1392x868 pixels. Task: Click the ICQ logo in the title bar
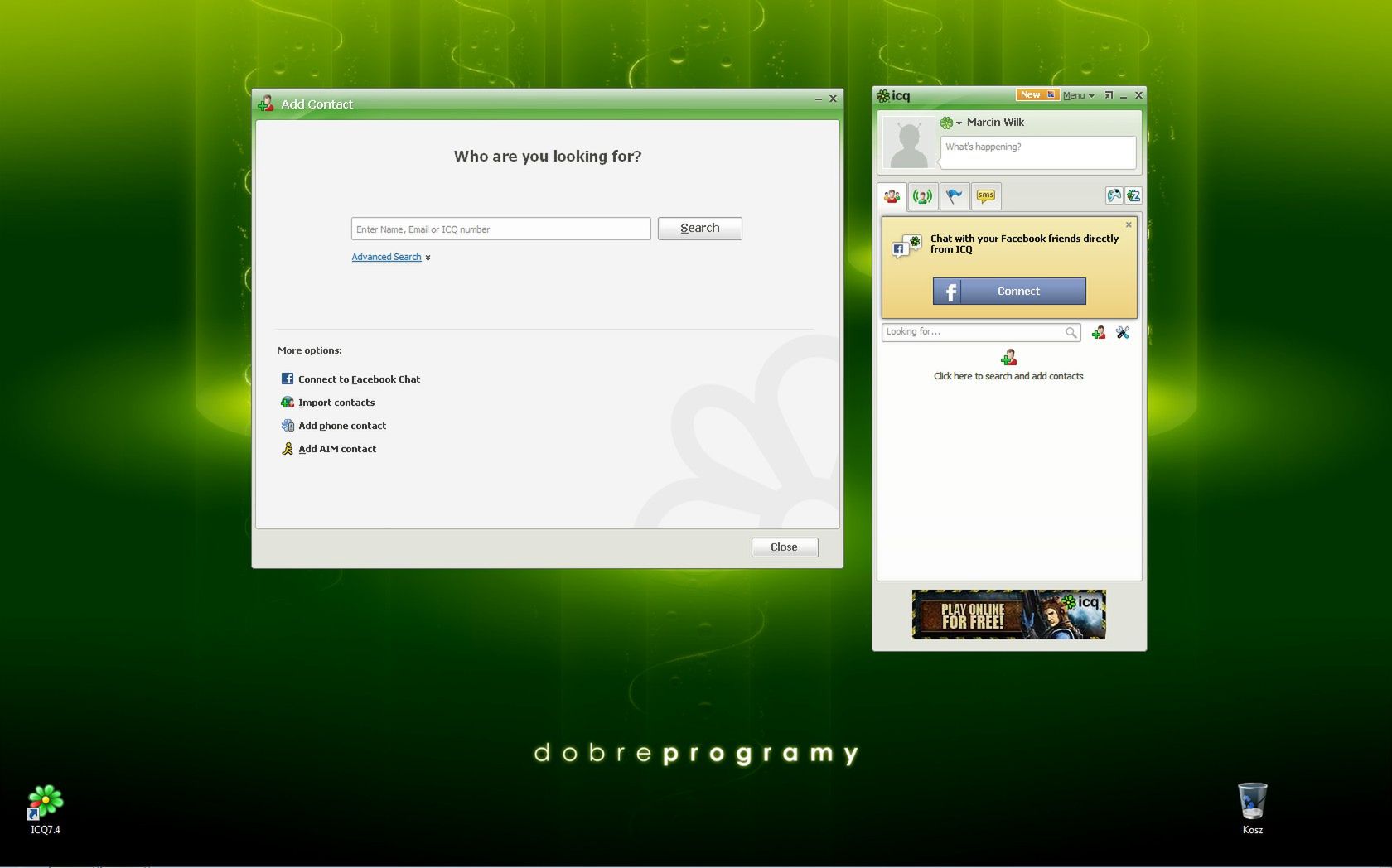(x=894, y=96)
